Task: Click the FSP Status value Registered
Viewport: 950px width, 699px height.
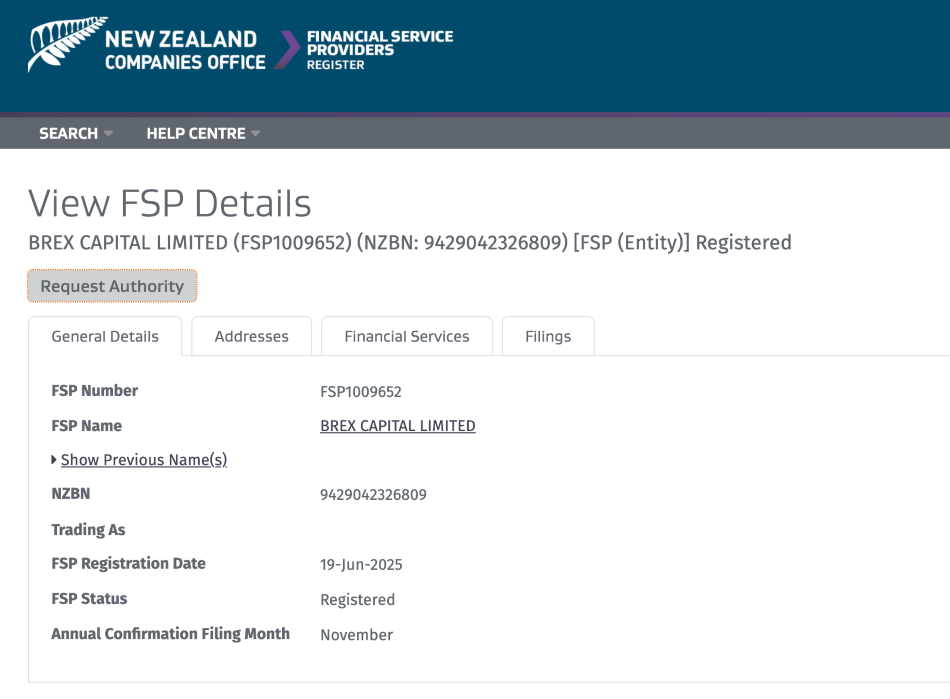Action: click(357, 600)
